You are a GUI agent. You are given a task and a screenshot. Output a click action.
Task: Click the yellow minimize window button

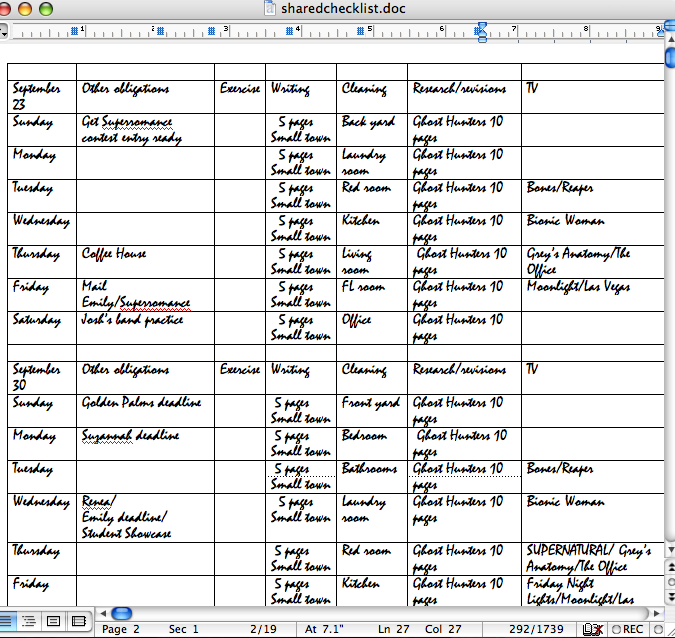click(25, 9)
